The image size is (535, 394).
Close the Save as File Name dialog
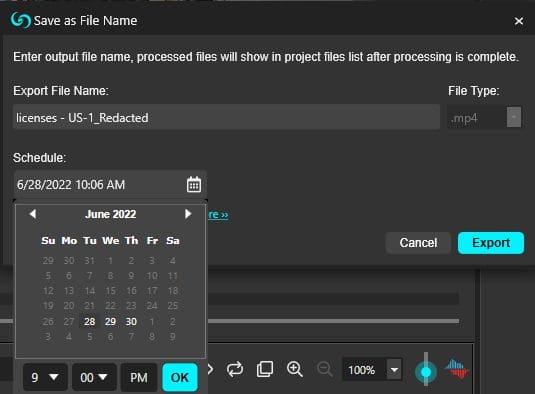[519, 21]
